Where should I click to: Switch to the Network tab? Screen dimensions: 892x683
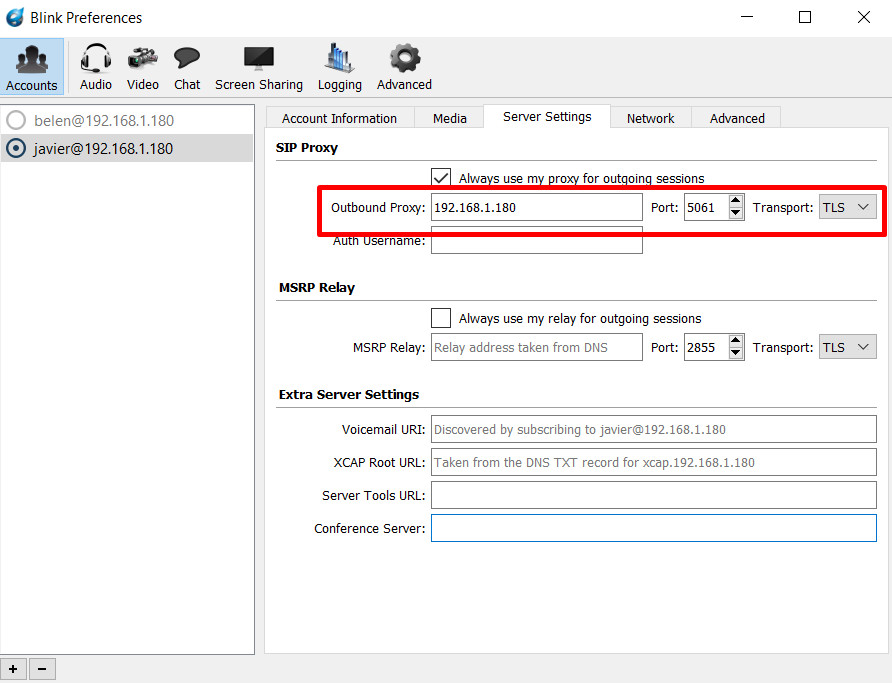pyautogui.click(x=650, y=118)
